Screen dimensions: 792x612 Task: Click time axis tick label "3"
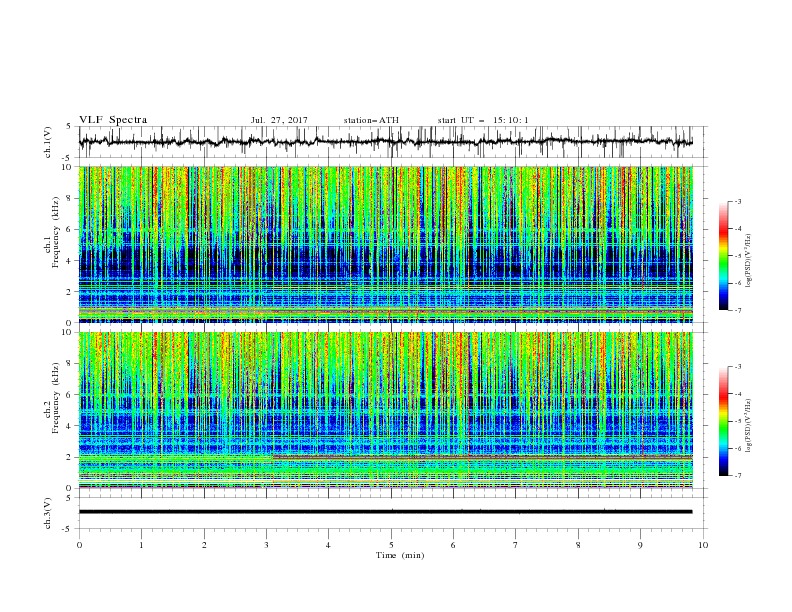point(266,545)
